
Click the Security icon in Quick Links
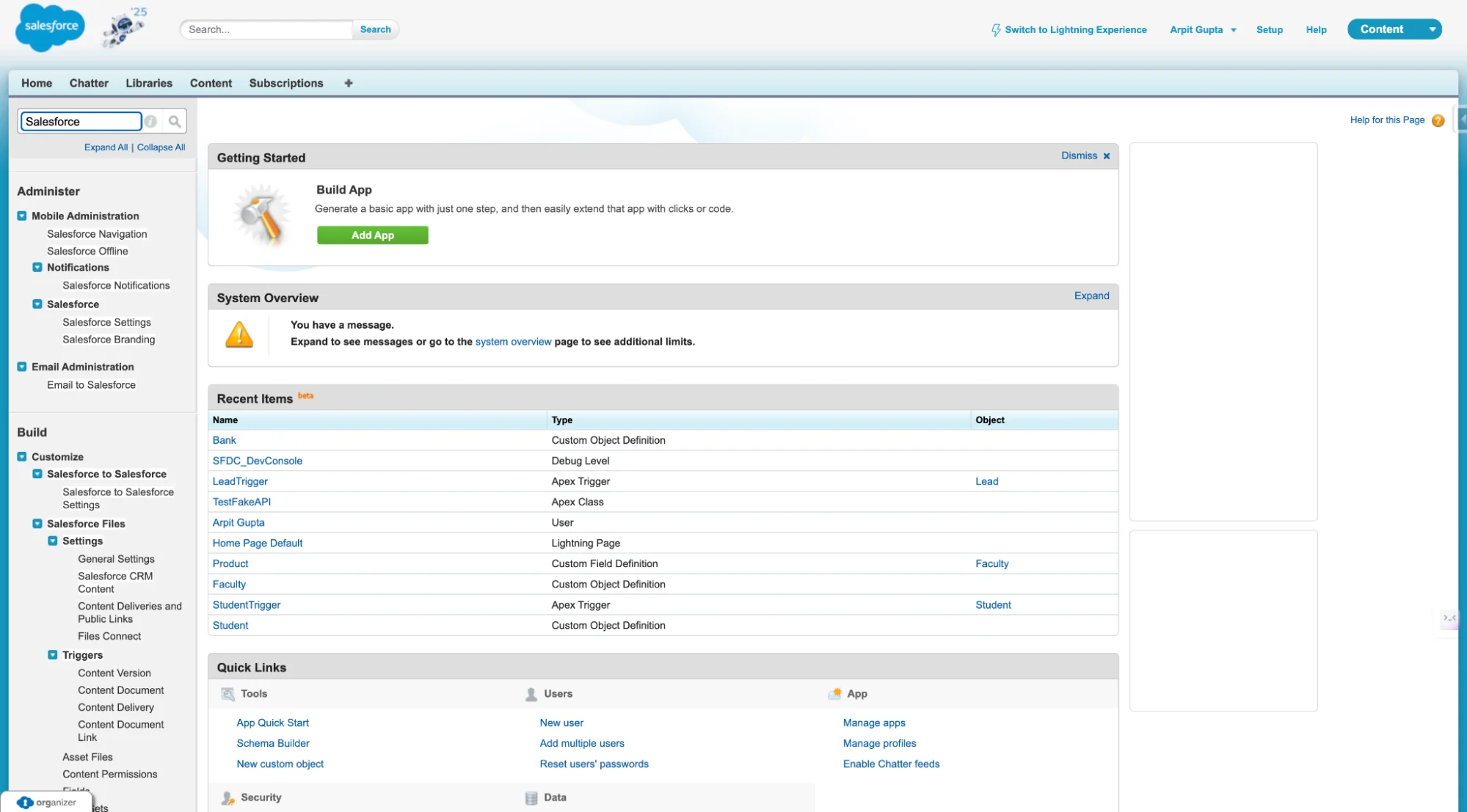click(227, 797)
